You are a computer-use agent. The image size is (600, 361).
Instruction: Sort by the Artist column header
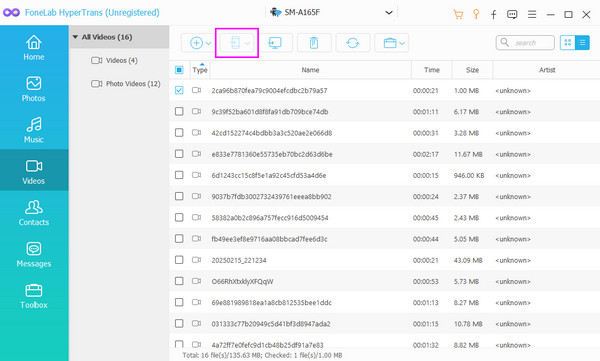(x=547, y=70)
